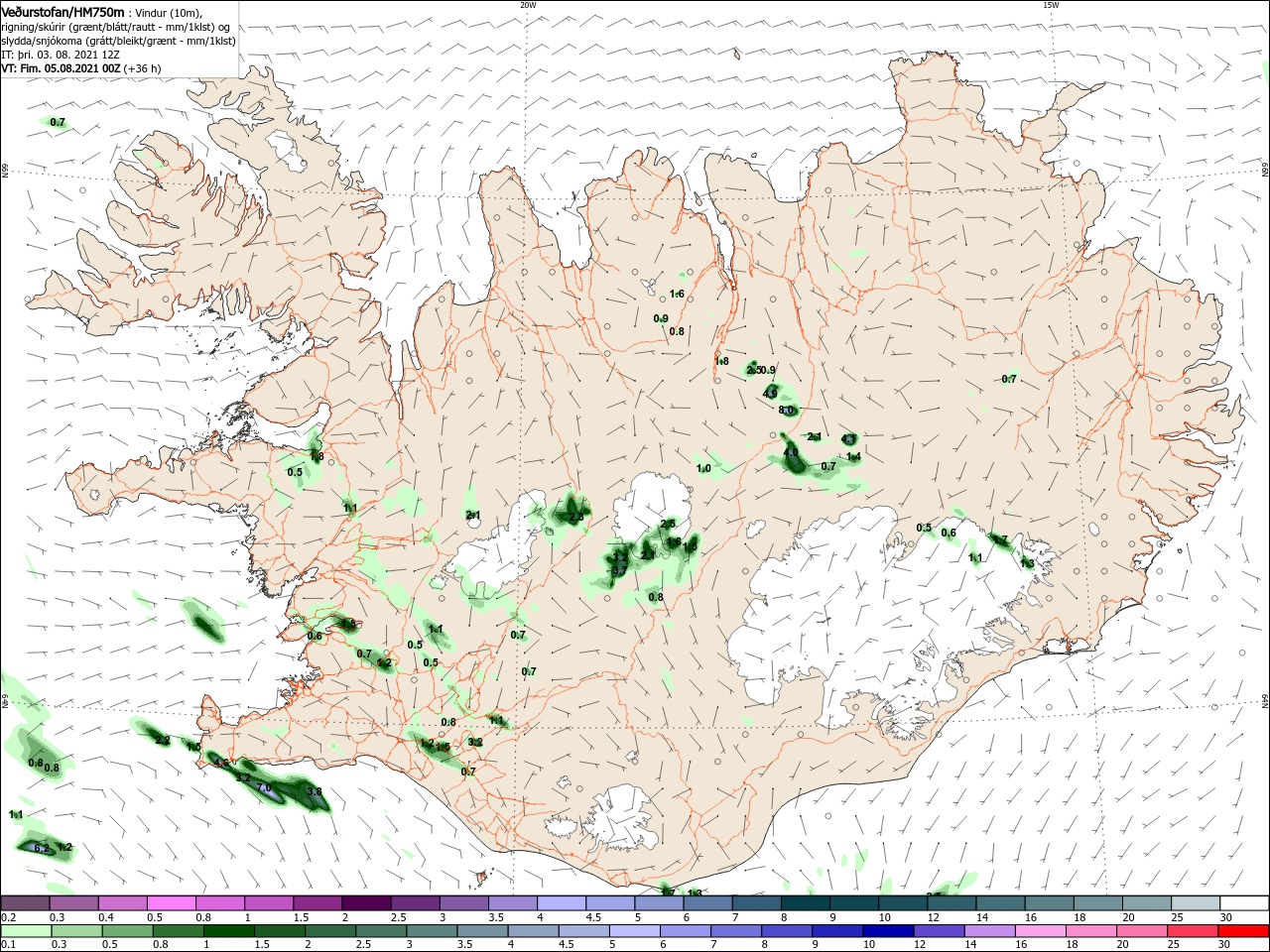Click the 0.3 label in the upper legend row

click(x=57, y=917)
